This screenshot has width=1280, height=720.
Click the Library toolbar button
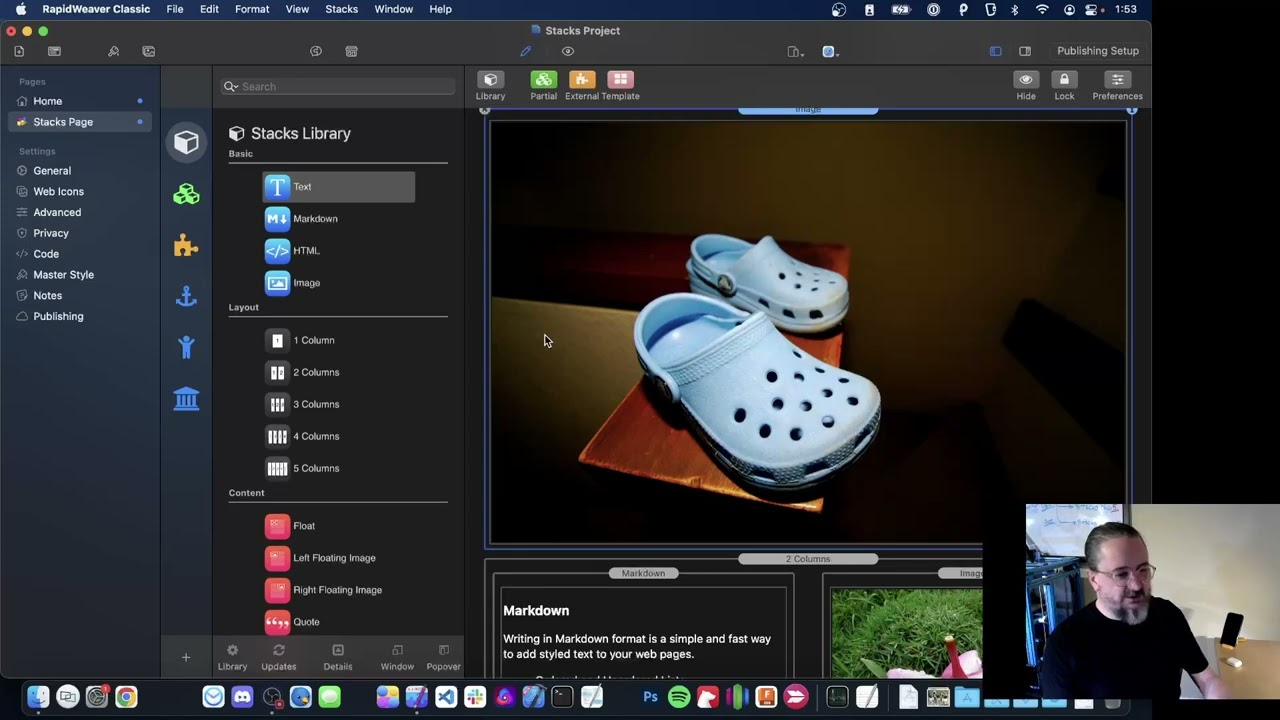(x=490, y=86)
